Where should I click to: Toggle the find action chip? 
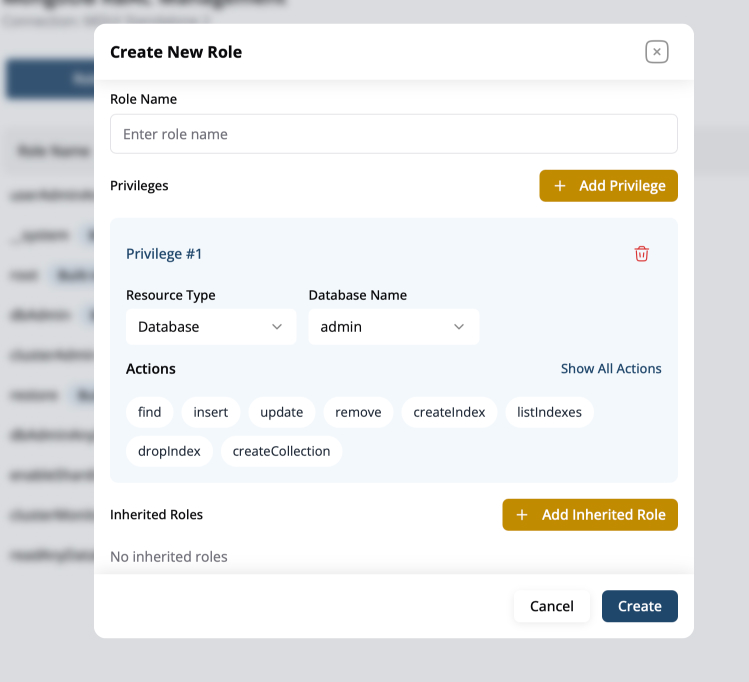coord(150,412)
